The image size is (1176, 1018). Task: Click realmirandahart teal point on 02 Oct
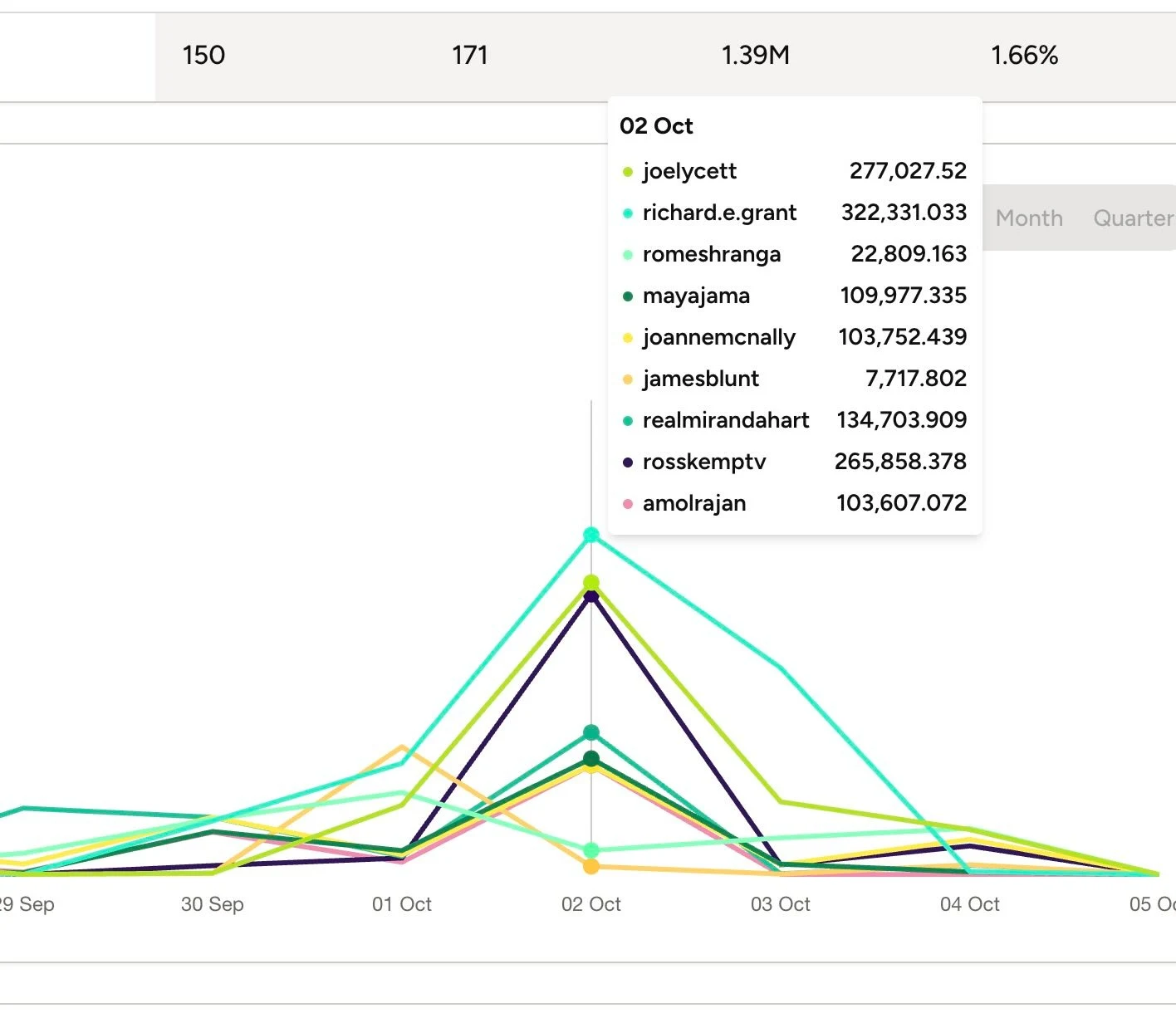click(x=591, y=732)
